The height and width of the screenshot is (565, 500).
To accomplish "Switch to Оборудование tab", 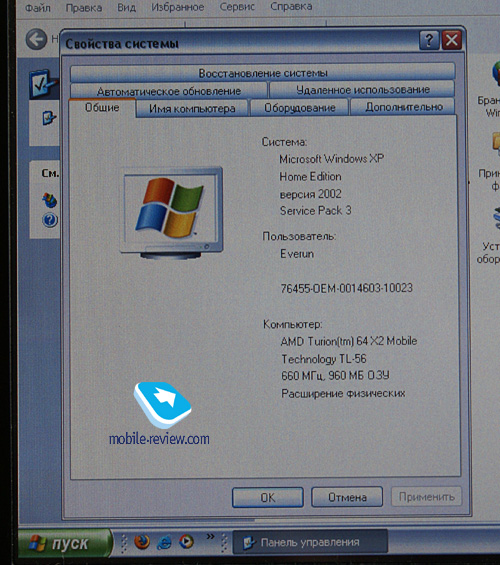I will coord(299,107).
